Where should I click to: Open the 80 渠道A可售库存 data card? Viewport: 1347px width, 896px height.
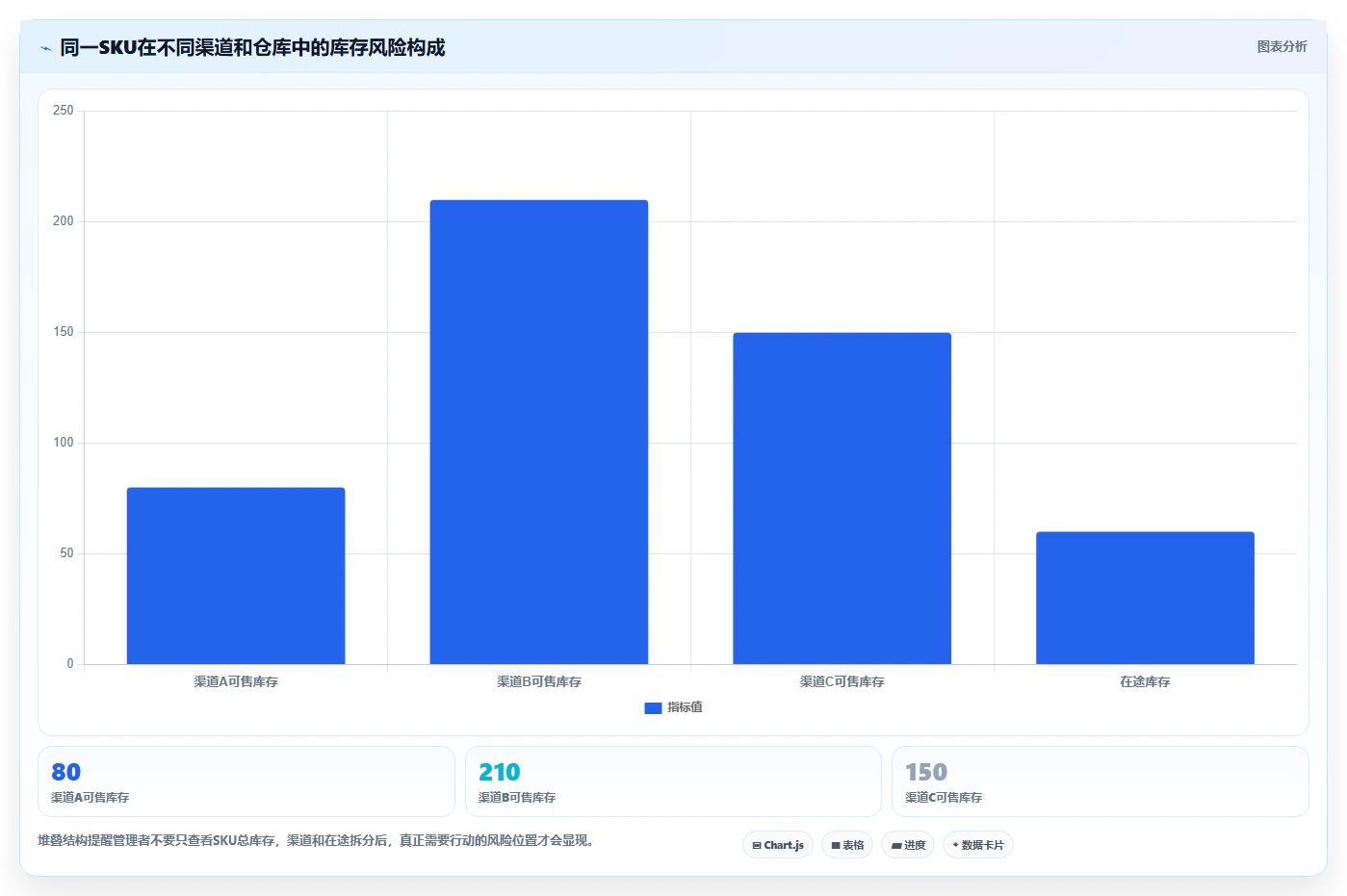pyautogui.click(x=246, y=781)
